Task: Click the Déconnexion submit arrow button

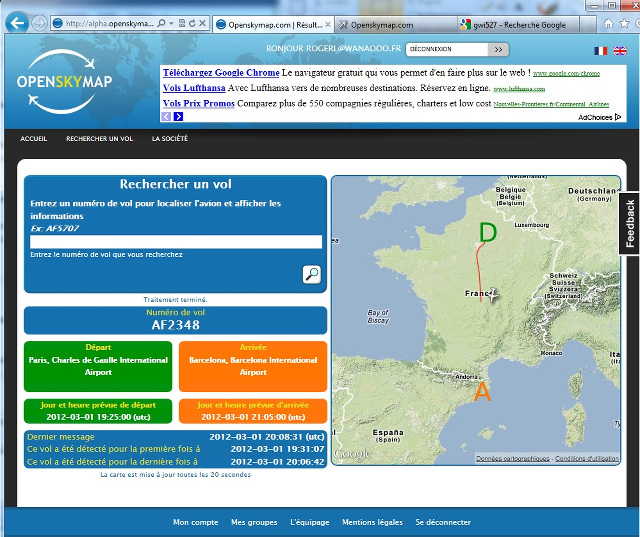Action: point(498,49)
